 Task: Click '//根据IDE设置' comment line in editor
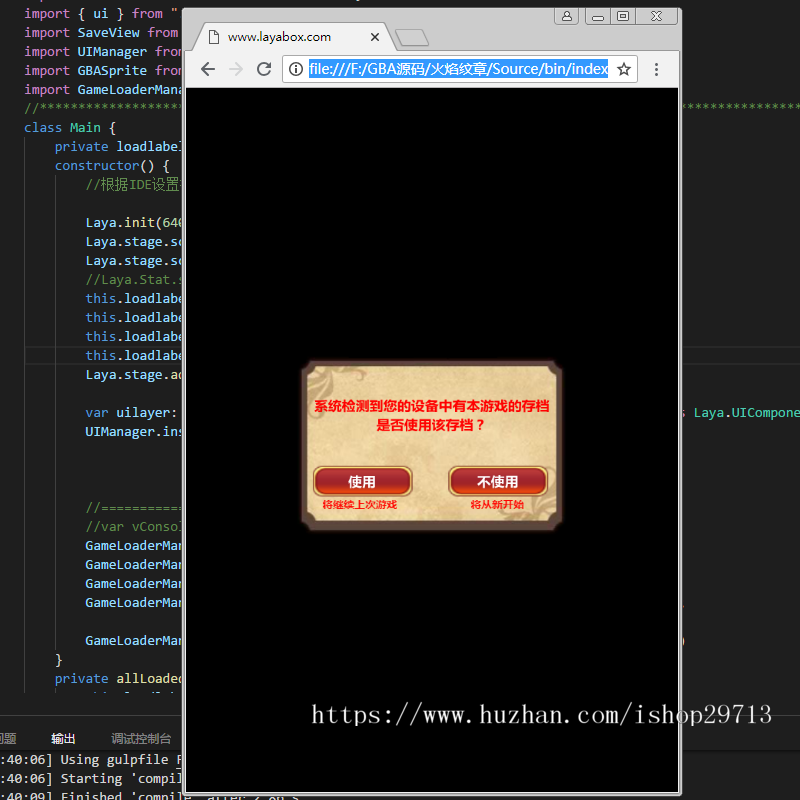133,184
